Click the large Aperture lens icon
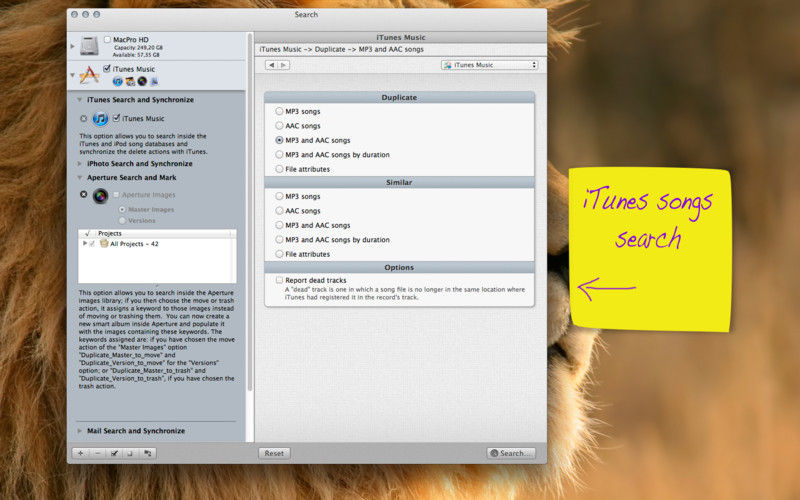The image size is (800, 500). click(x=101, y=195)
